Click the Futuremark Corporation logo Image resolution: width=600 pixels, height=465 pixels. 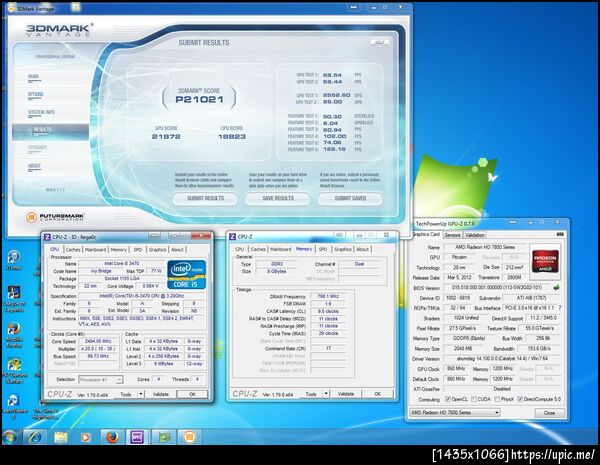pos(55,217)
